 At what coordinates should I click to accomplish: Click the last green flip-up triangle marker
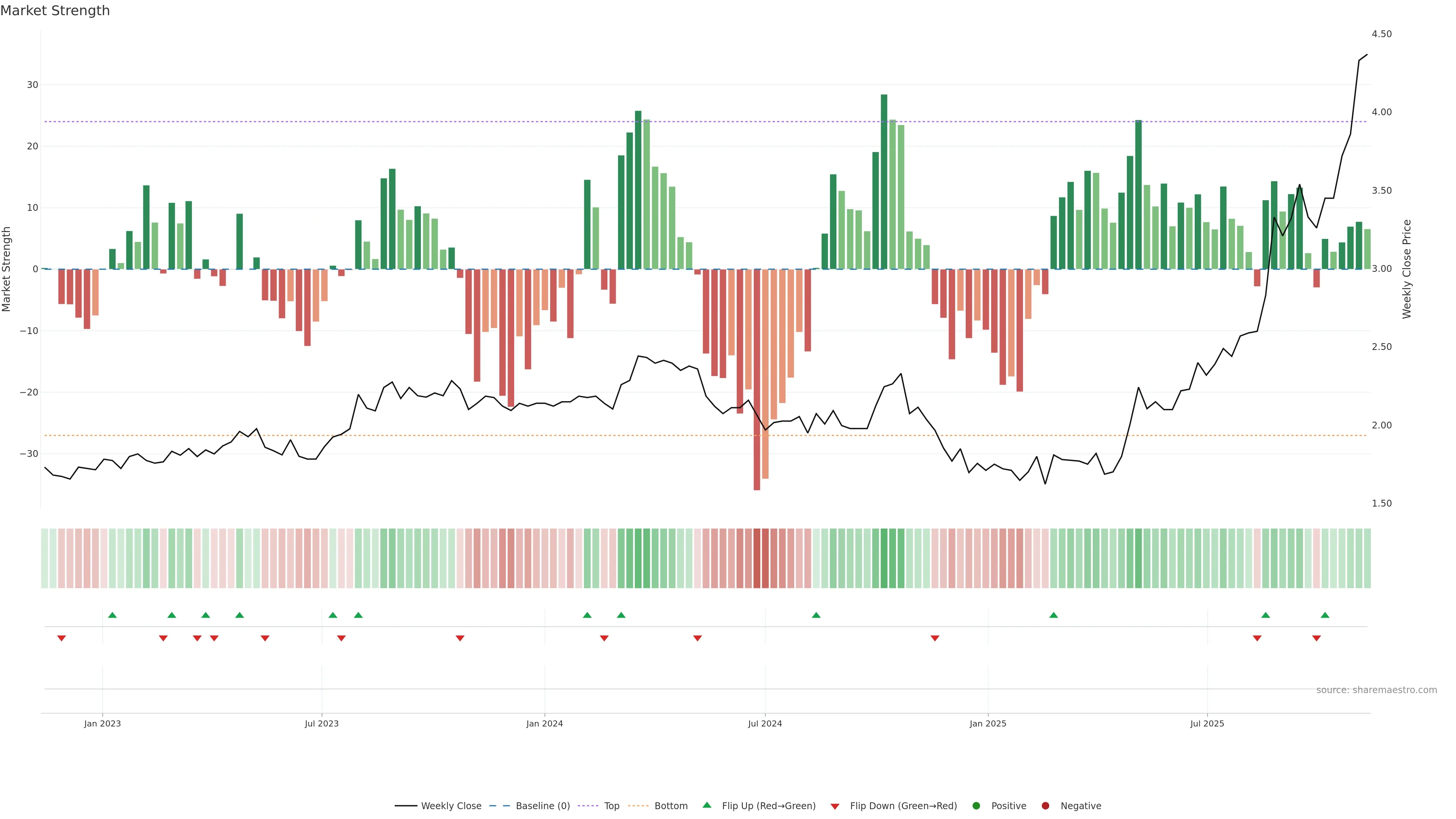click(x=1325, y=615)
